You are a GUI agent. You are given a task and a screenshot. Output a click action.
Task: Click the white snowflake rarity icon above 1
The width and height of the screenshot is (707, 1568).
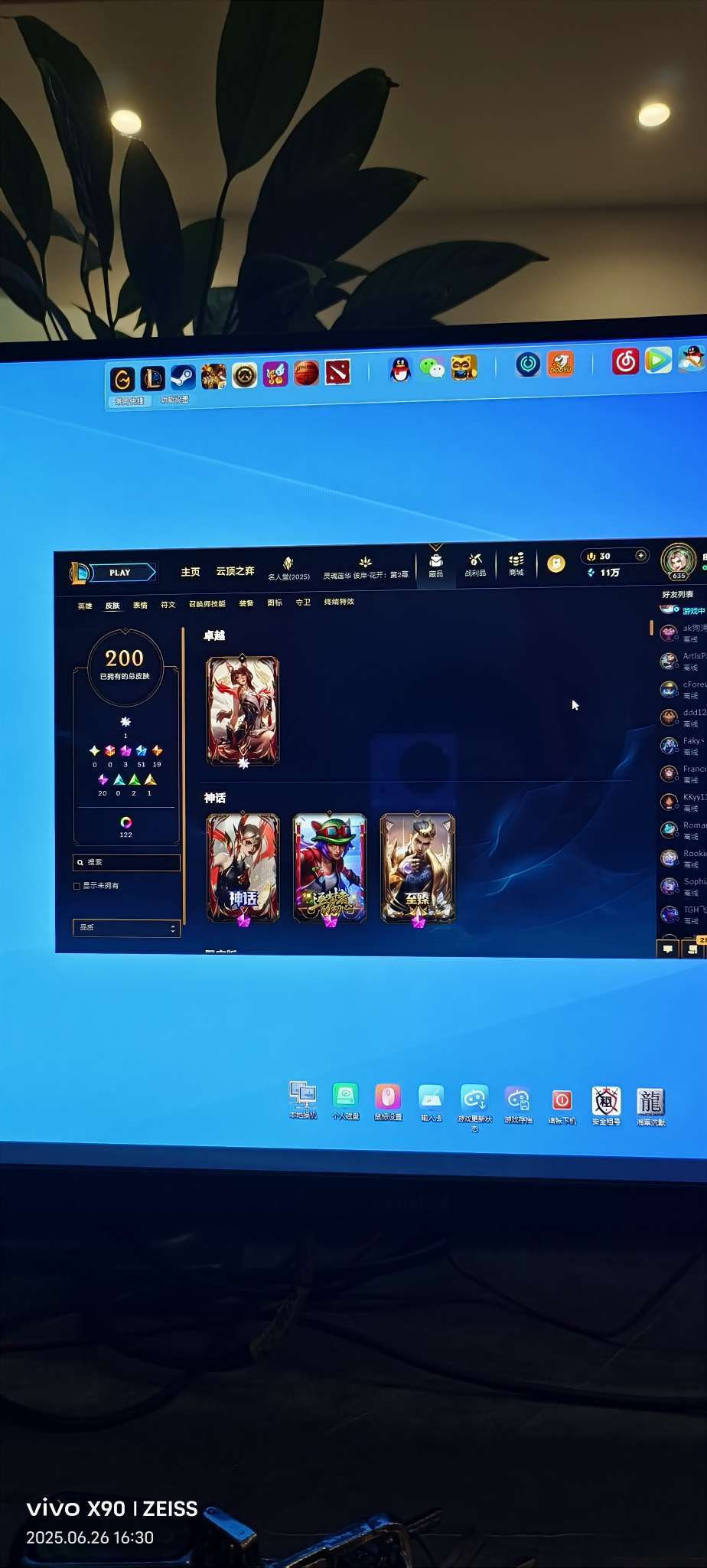(125, 722)
